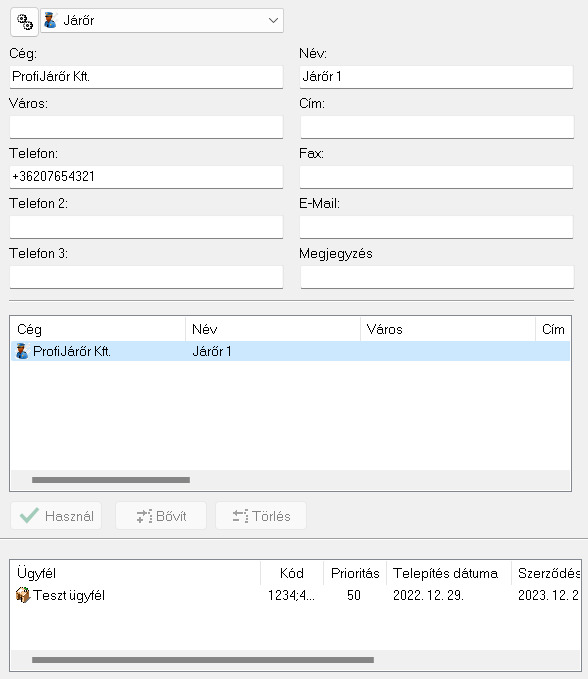
Task: Click the client list horizontal scrollbar
Action: [203, 660]
